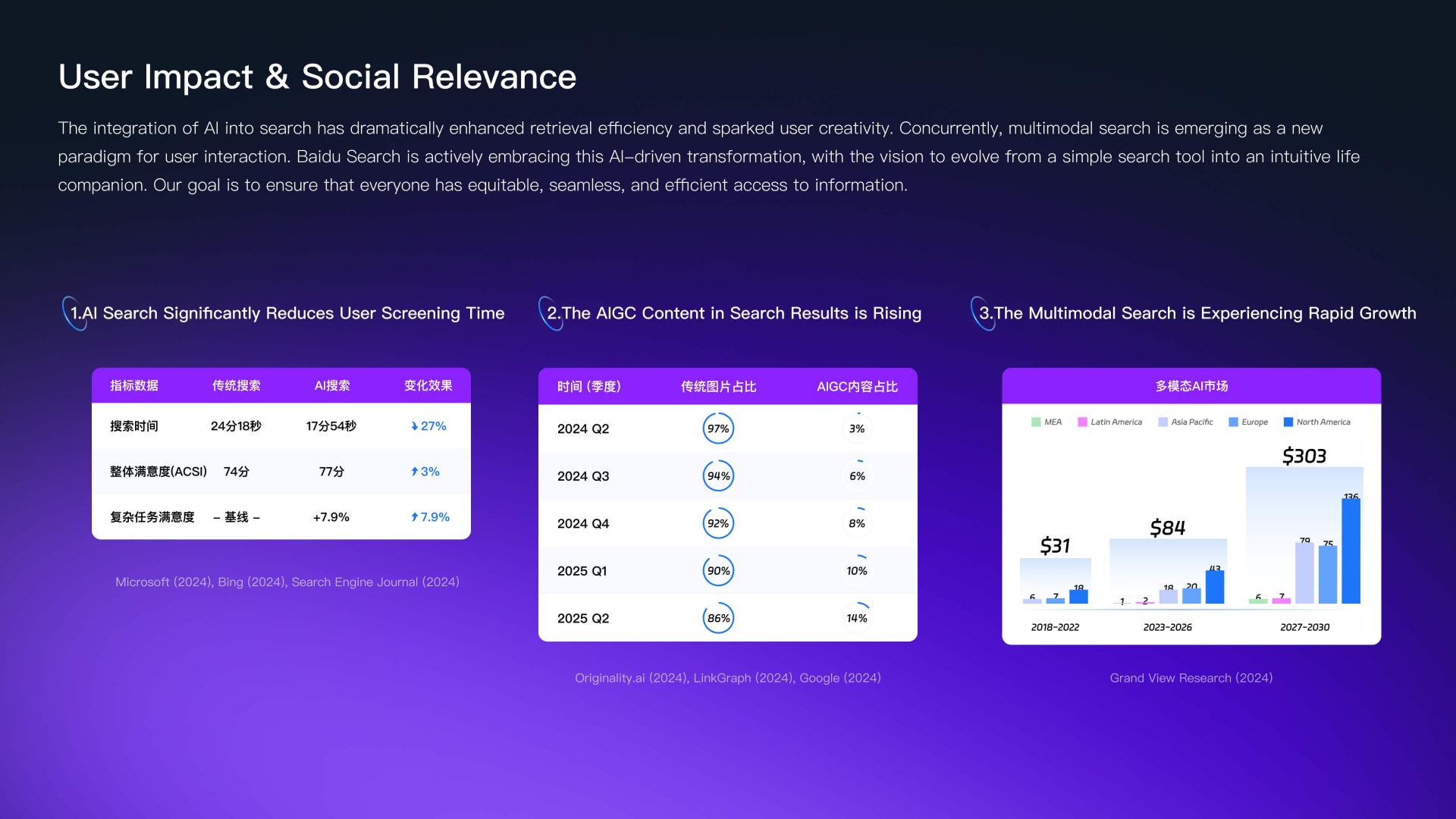Click the 整体满意度(ACSI) row label
Image resolution: width=1456 pixels, height=819 pixels.
point(158,472)
